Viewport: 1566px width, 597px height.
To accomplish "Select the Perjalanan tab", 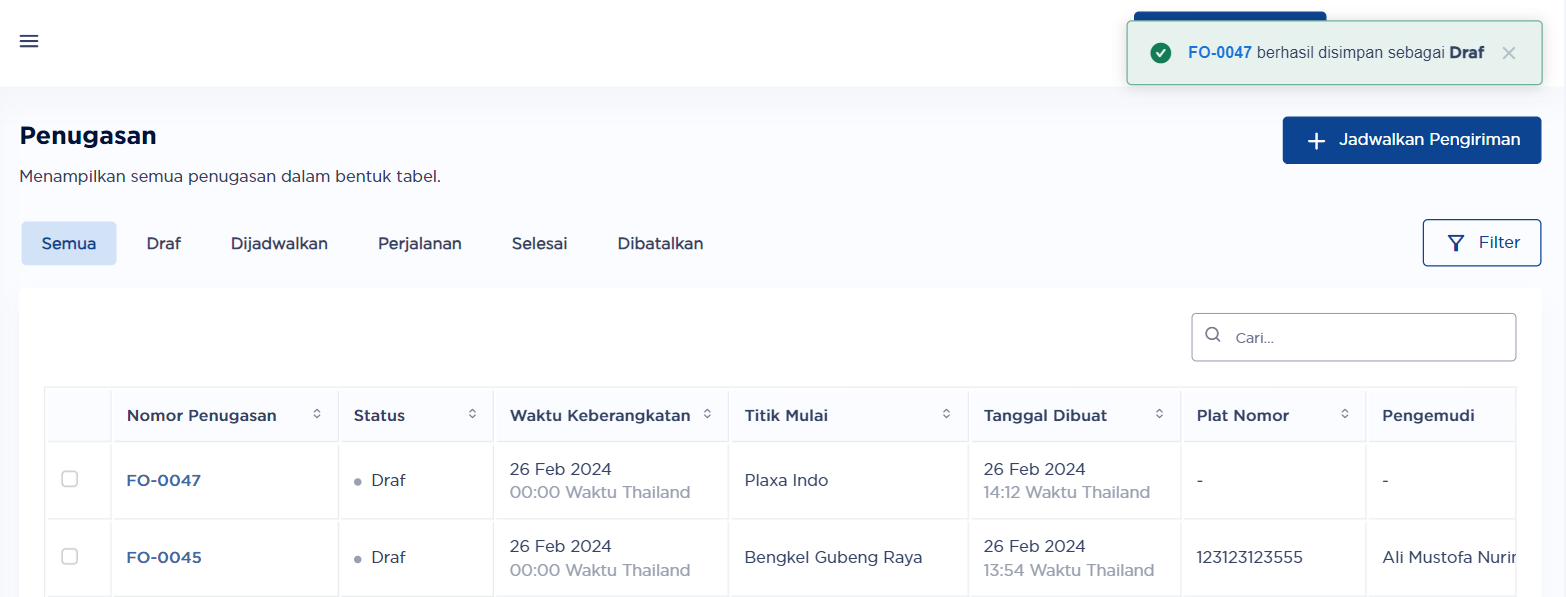I will [x=420, y=243].
